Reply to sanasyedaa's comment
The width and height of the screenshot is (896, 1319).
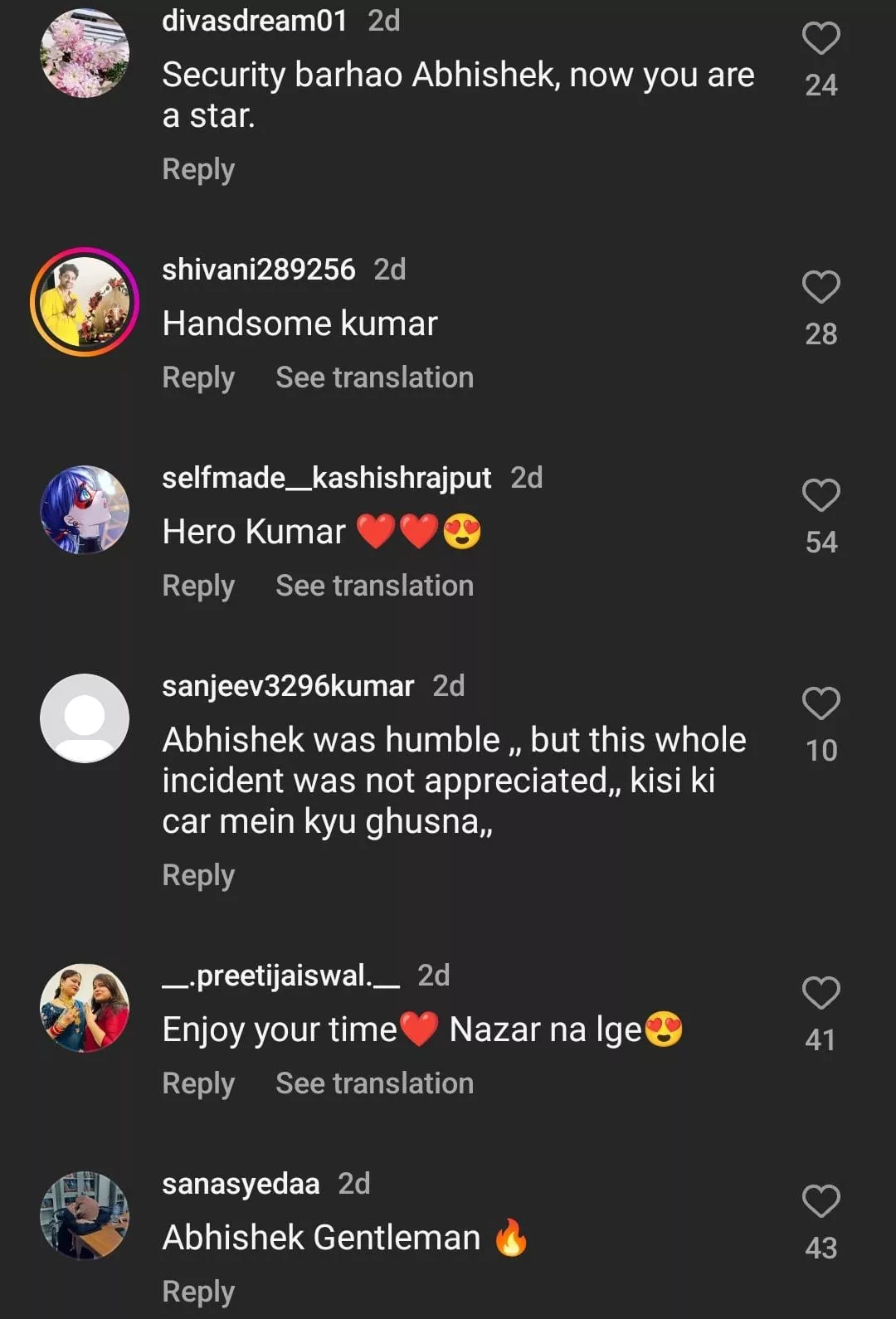[x=198, y=1292]
